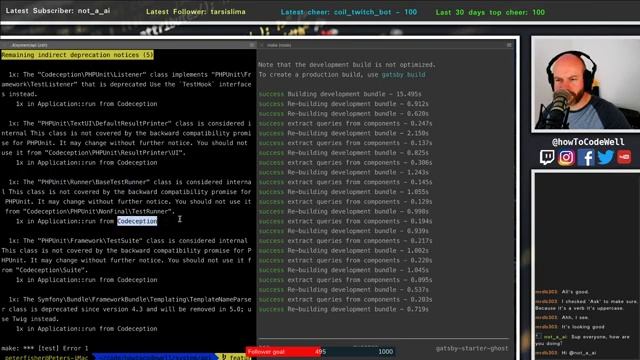Click the left terminal pane menu icon

(x=252, y=45)
